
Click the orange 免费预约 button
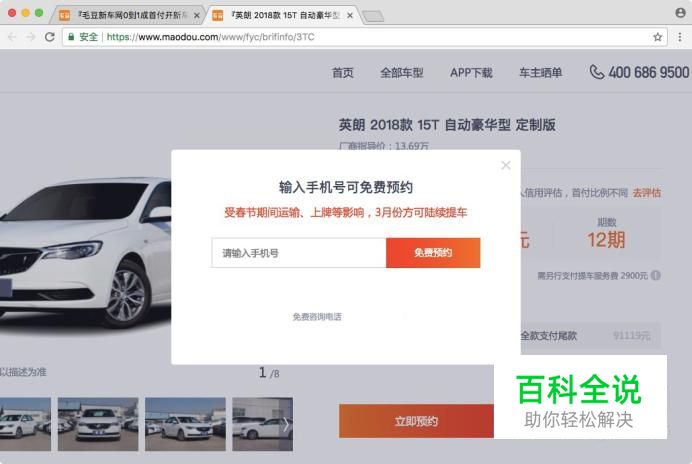pos(433,253)
